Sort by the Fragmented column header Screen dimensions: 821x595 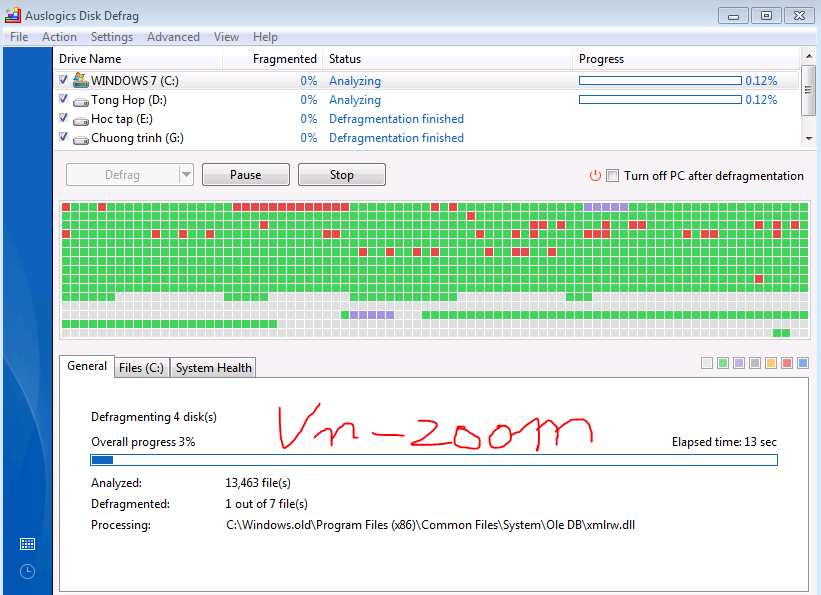(x=273, y=59)
